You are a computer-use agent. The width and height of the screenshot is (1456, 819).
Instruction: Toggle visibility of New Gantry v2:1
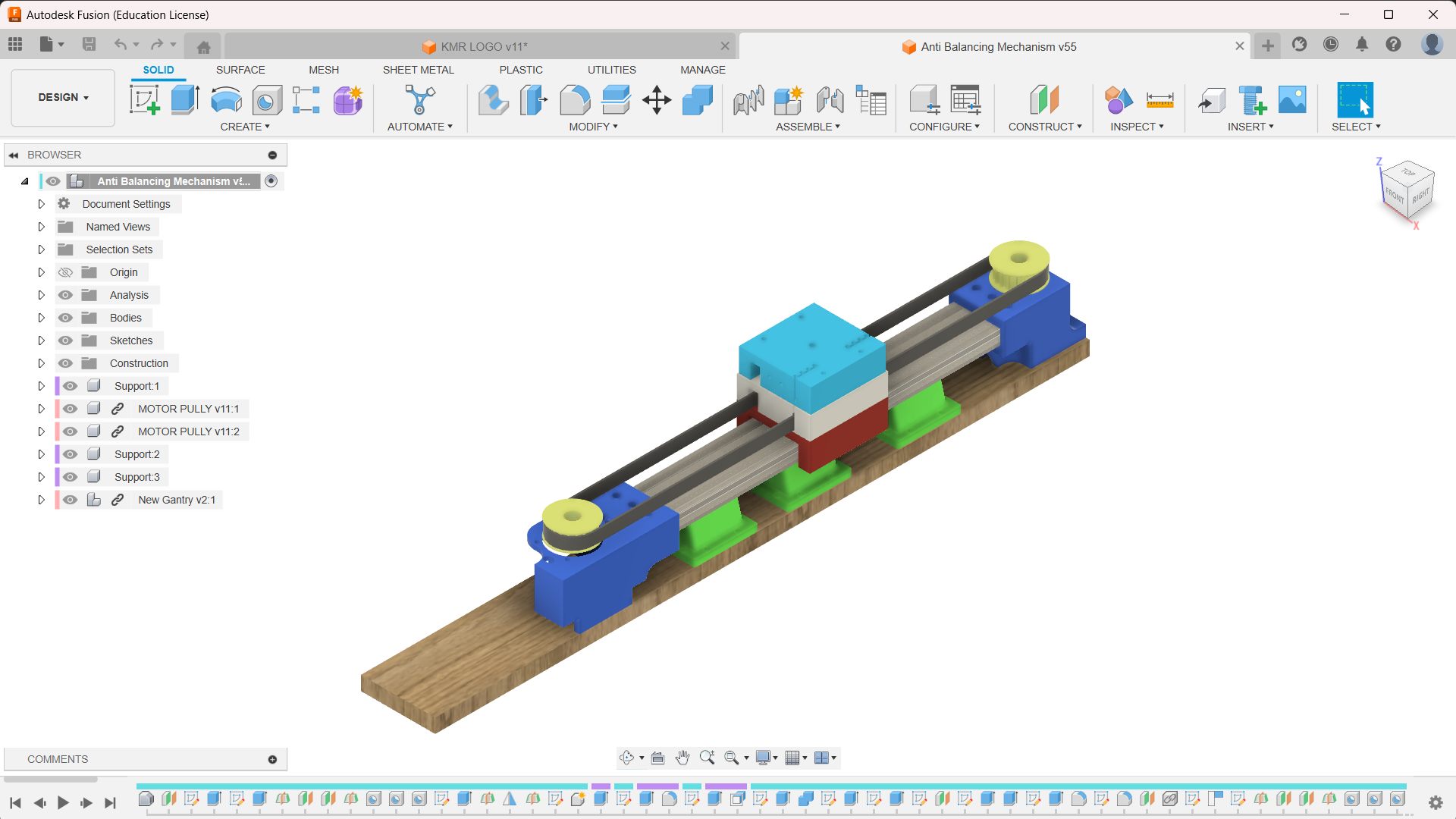(71, 500)
